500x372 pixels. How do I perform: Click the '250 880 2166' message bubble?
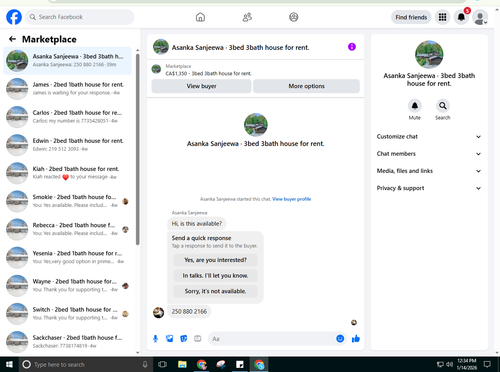[x=189, y=311]
